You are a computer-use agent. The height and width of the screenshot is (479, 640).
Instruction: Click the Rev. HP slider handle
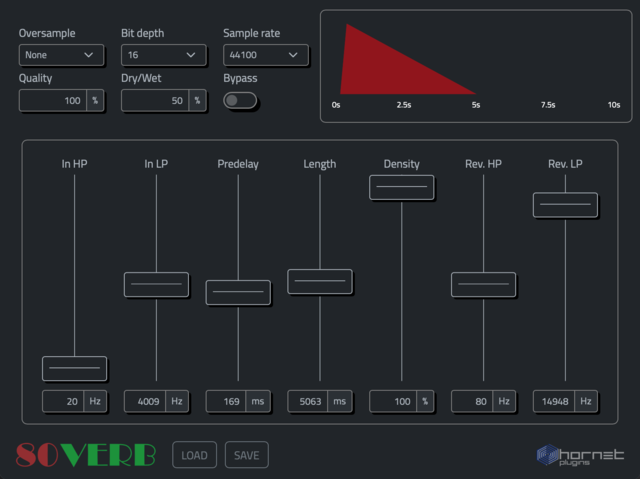pos(484,284)
